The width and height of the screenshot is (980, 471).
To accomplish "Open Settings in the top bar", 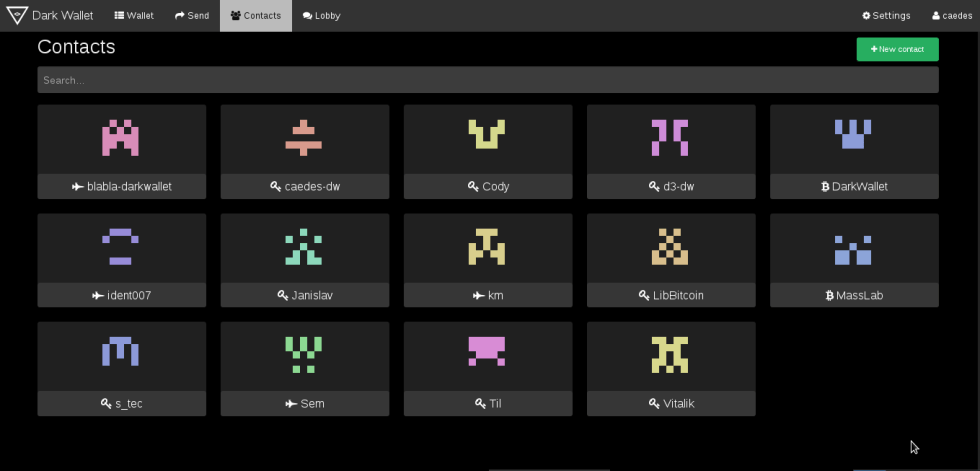I will 886,16.
